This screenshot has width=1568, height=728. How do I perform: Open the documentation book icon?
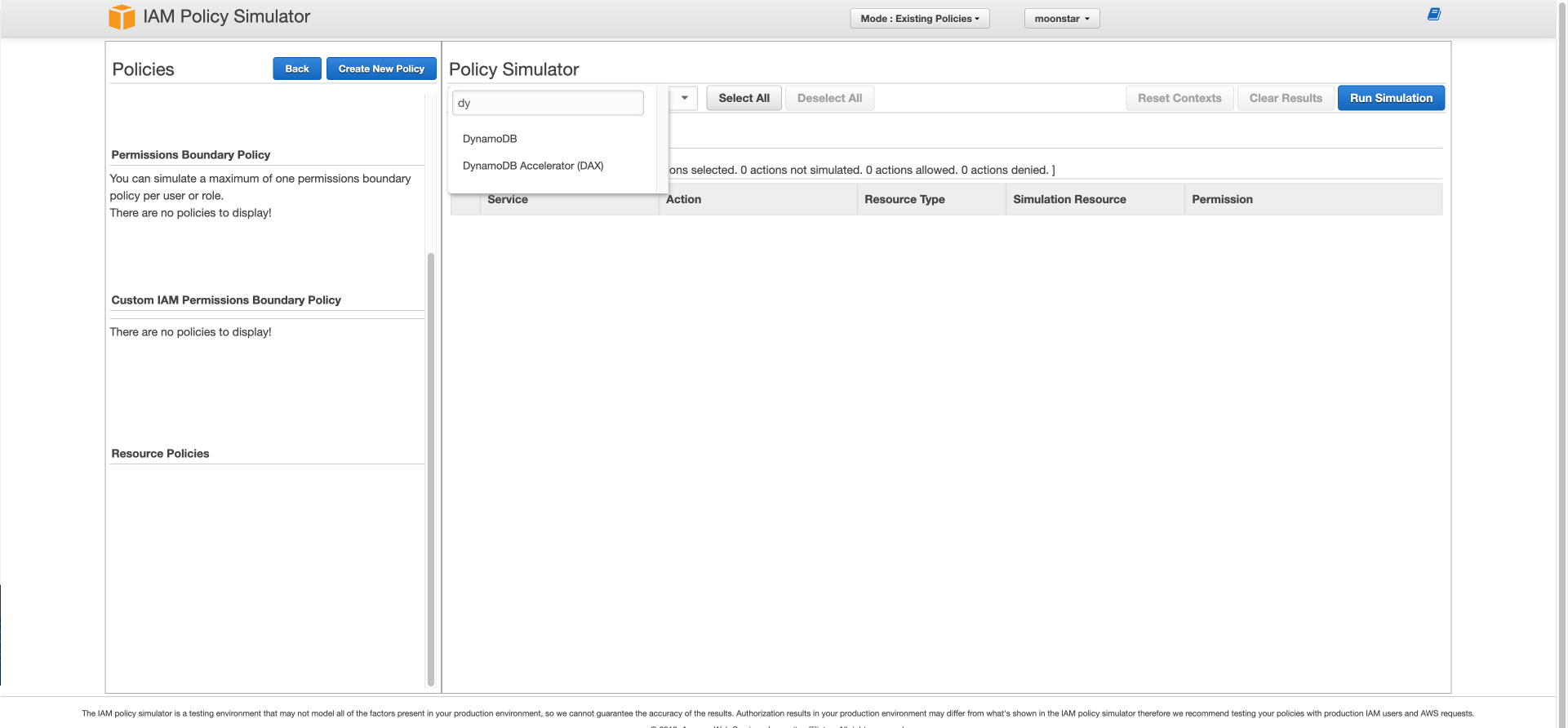point(1434,14)
